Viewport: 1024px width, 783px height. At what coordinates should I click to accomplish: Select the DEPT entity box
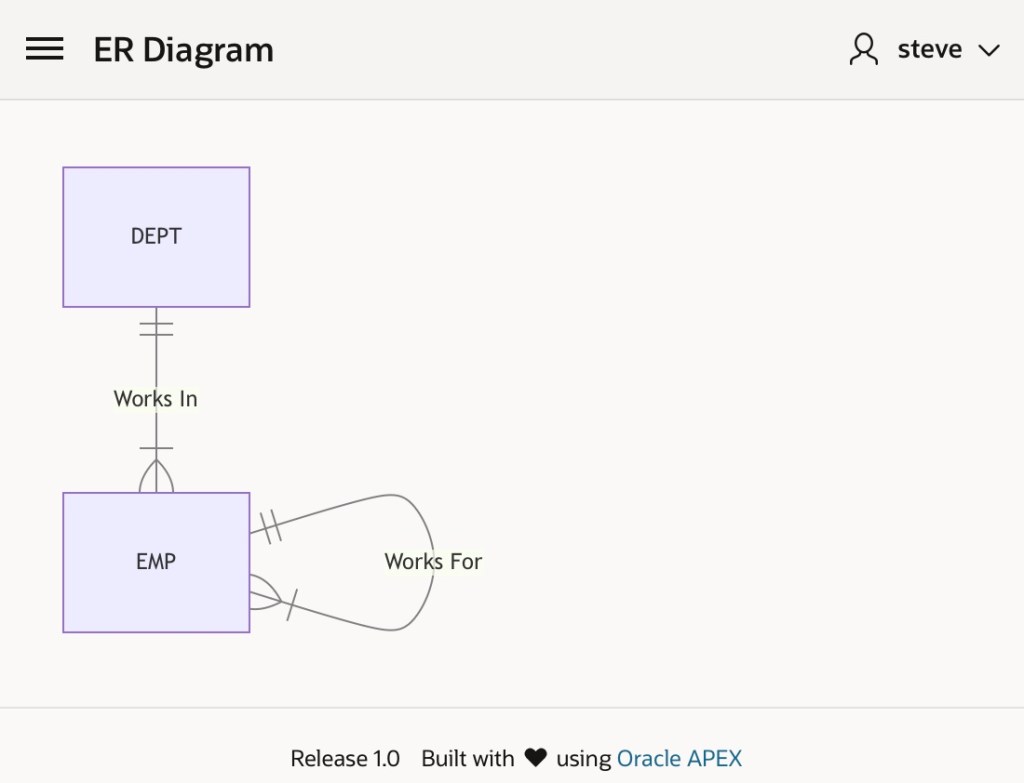click(156, 237)
